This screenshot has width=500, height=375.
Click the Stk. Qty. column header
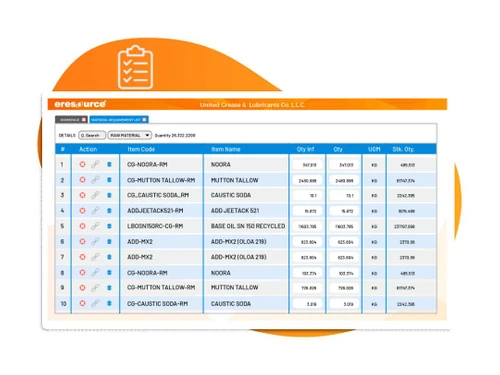[403, 149]
